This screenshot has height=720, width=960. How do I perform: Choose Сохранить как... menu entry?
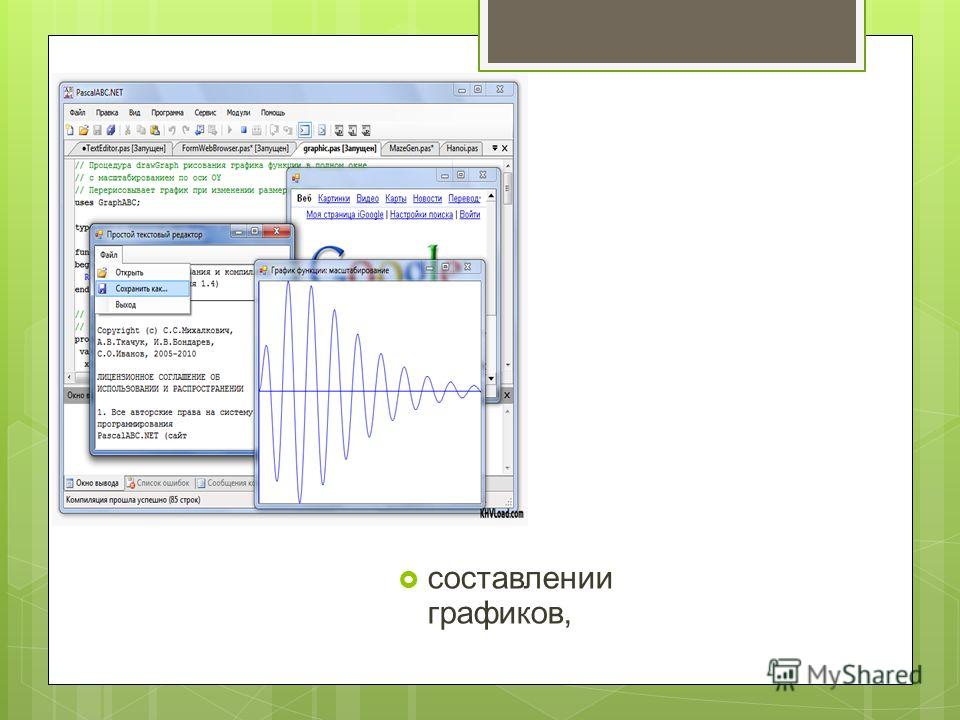(x=141, y=288)
